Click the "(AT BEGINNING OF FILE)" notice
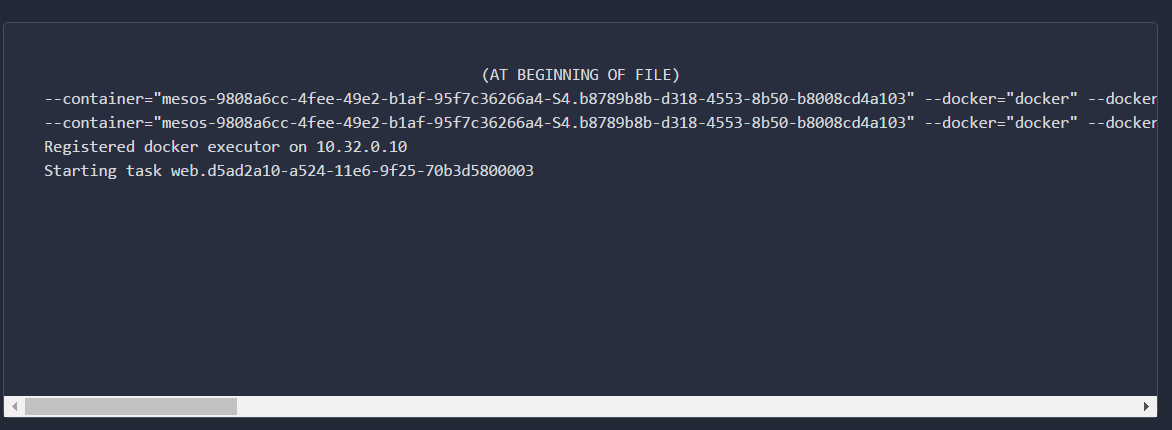1172x430 pixels. tap(581, 75)
